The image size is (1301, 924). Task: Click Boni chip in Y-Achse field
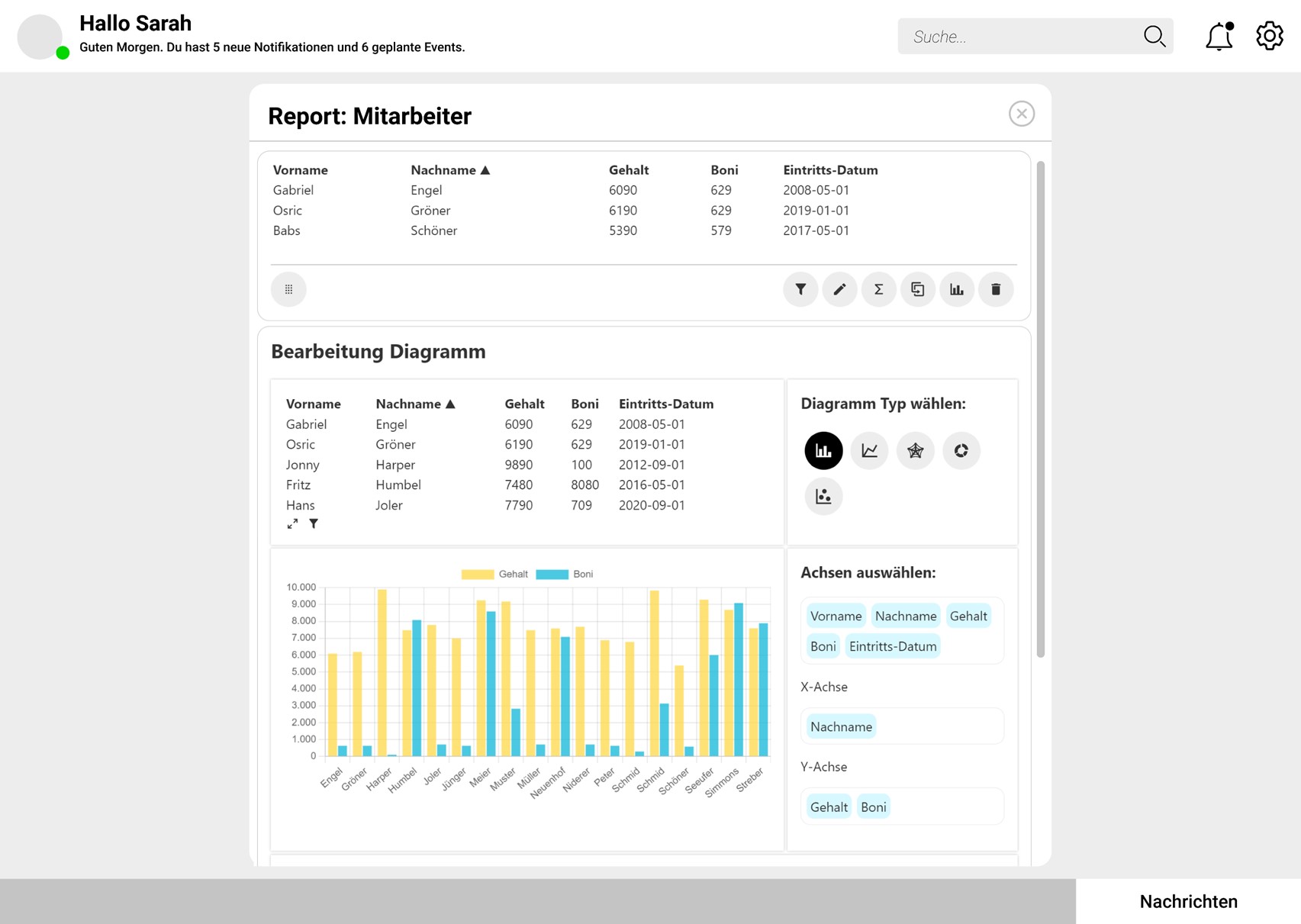click(873, 806)
